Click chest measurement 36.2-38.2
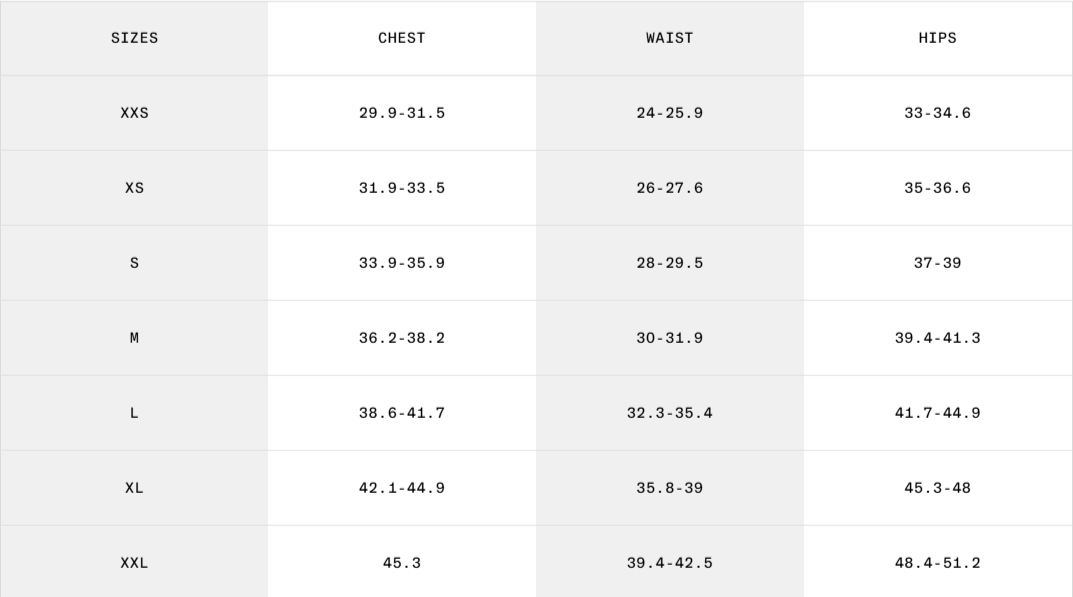Image resolution: width=1073 pixels, height=597 pixels. (401, 338)
